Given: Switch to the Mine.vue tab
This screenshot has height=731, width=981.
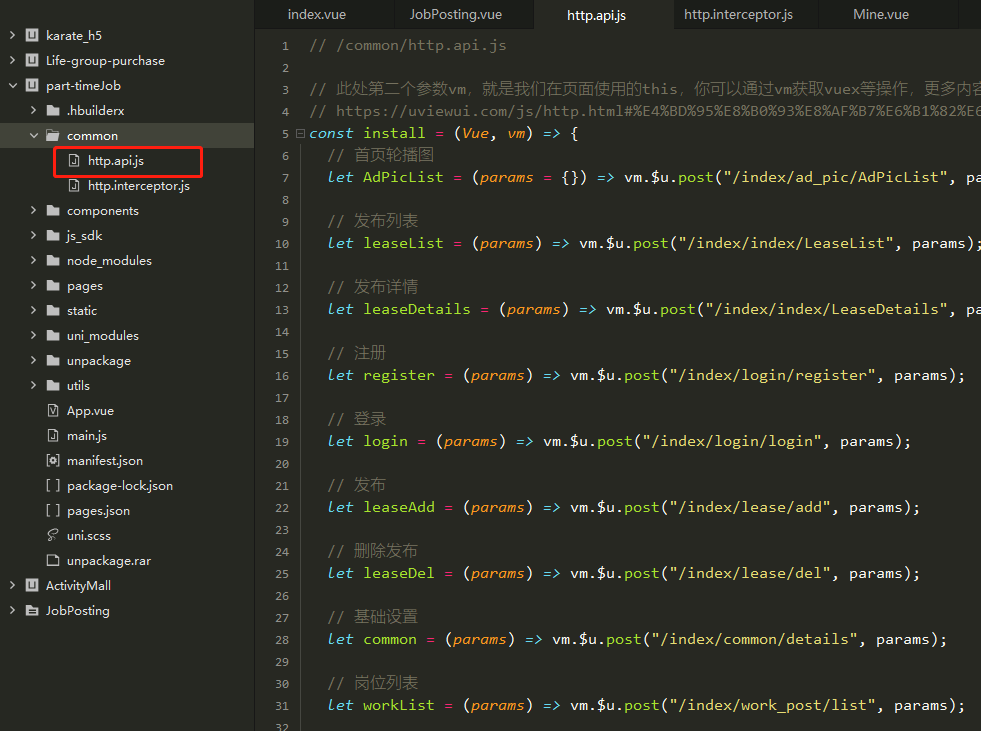Looking at the screenshot, I should click(881, 14).
